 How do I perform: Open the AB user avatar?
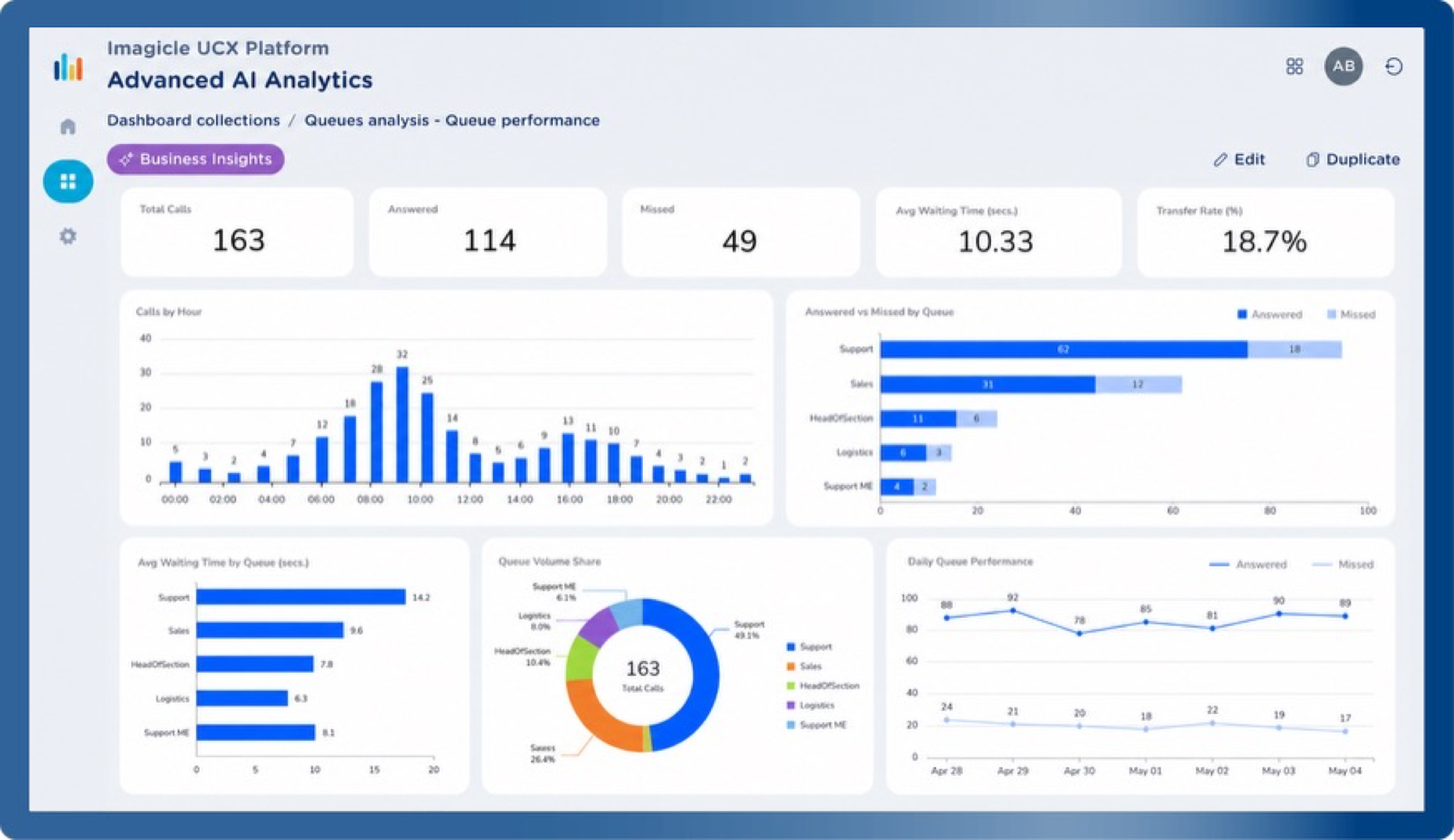pos(1343,66)
